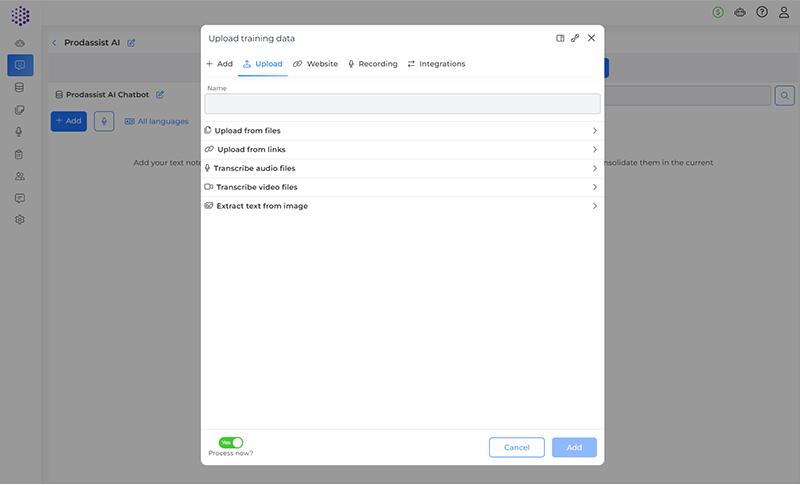Open the Recording tab
The image size is (800, 485).
point(372,64)
